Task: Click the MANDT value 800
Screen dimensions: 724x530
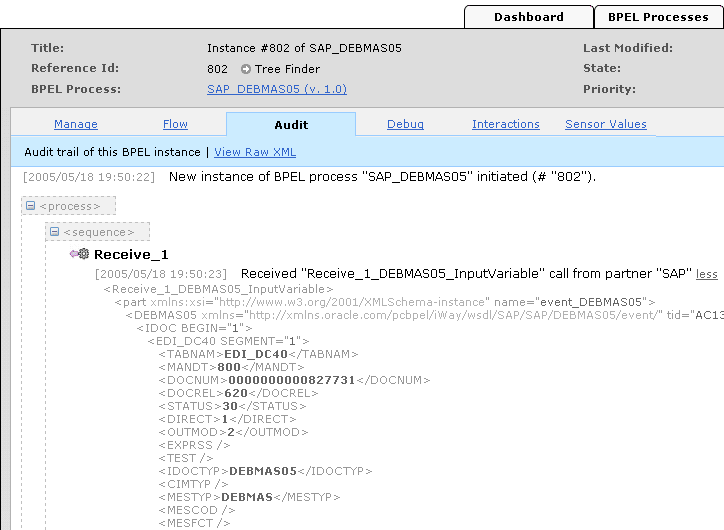Action: click(229, 367)
